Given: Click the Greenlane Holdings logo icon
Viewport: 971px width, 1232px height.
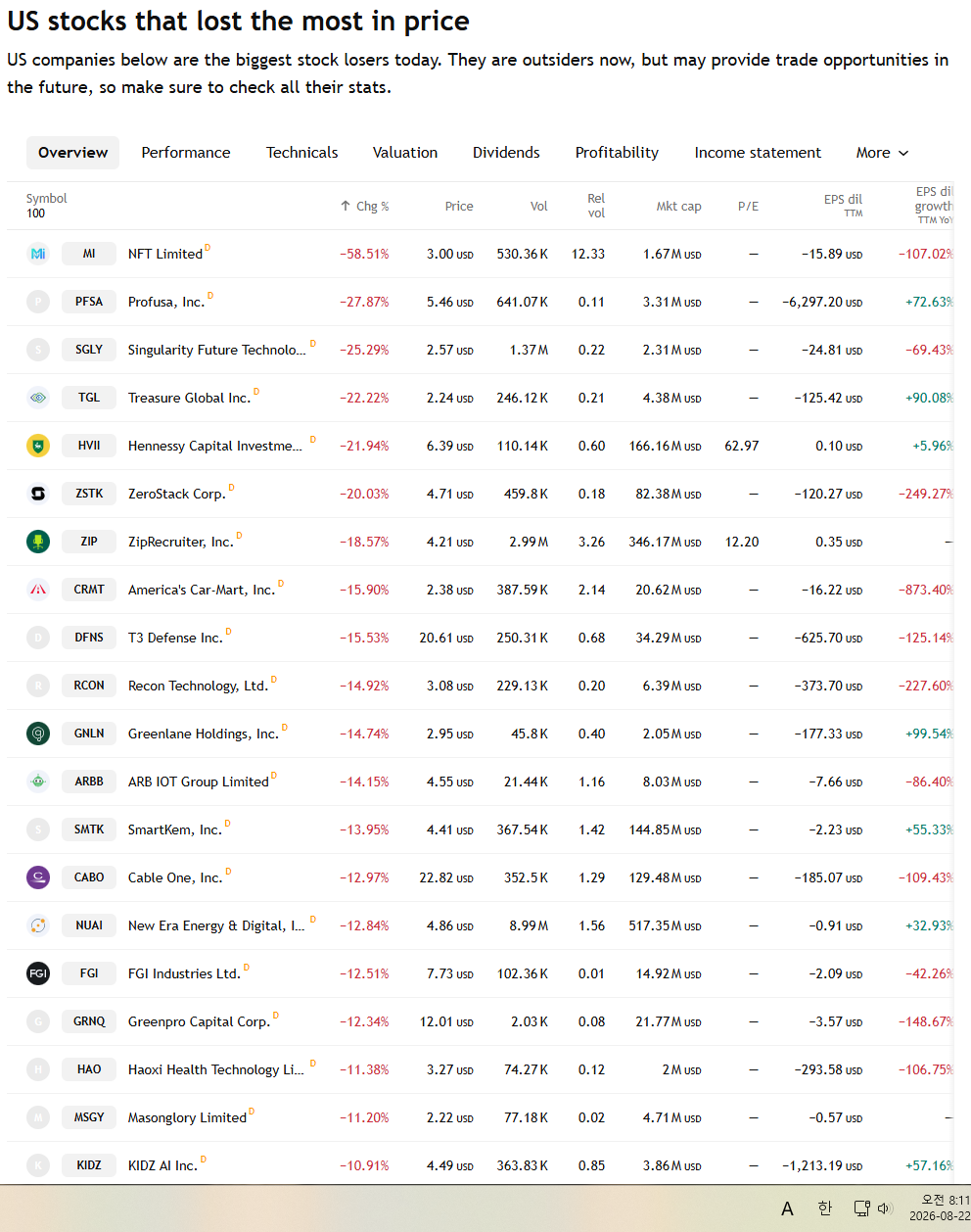Looking at the screenshot, I should click(38, 734).
